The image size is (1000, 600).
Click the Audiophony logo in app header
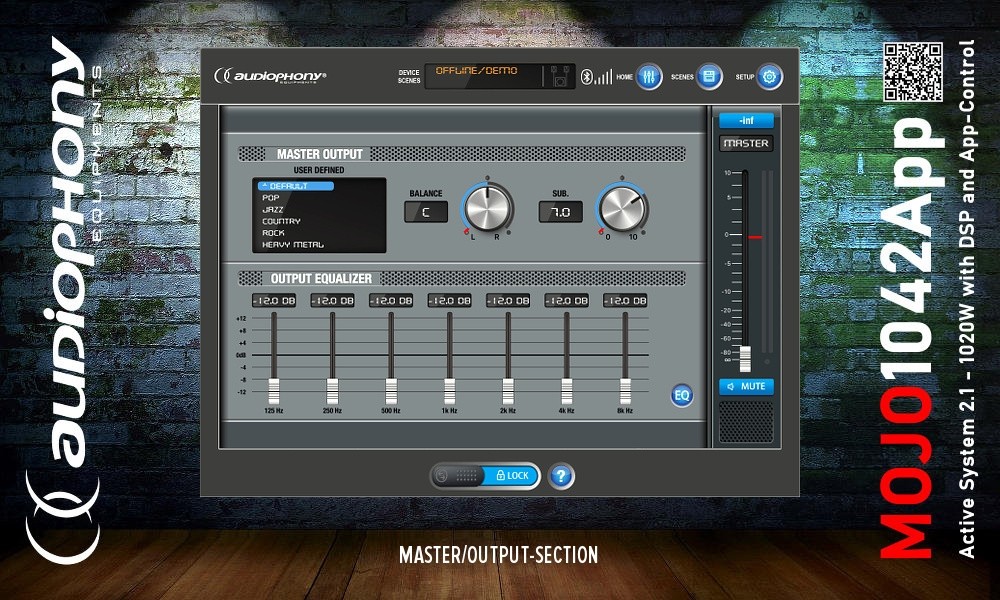[x=270, y=77]
